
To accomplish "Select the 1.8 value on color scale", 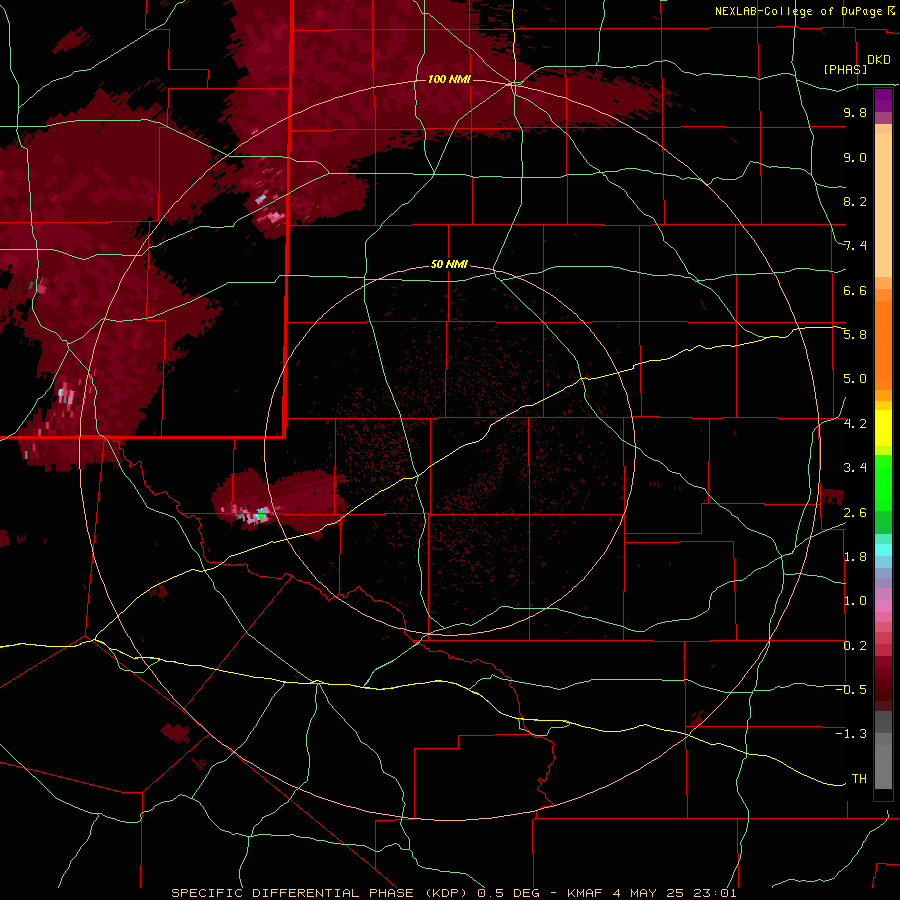I will (x=855, y=556).
